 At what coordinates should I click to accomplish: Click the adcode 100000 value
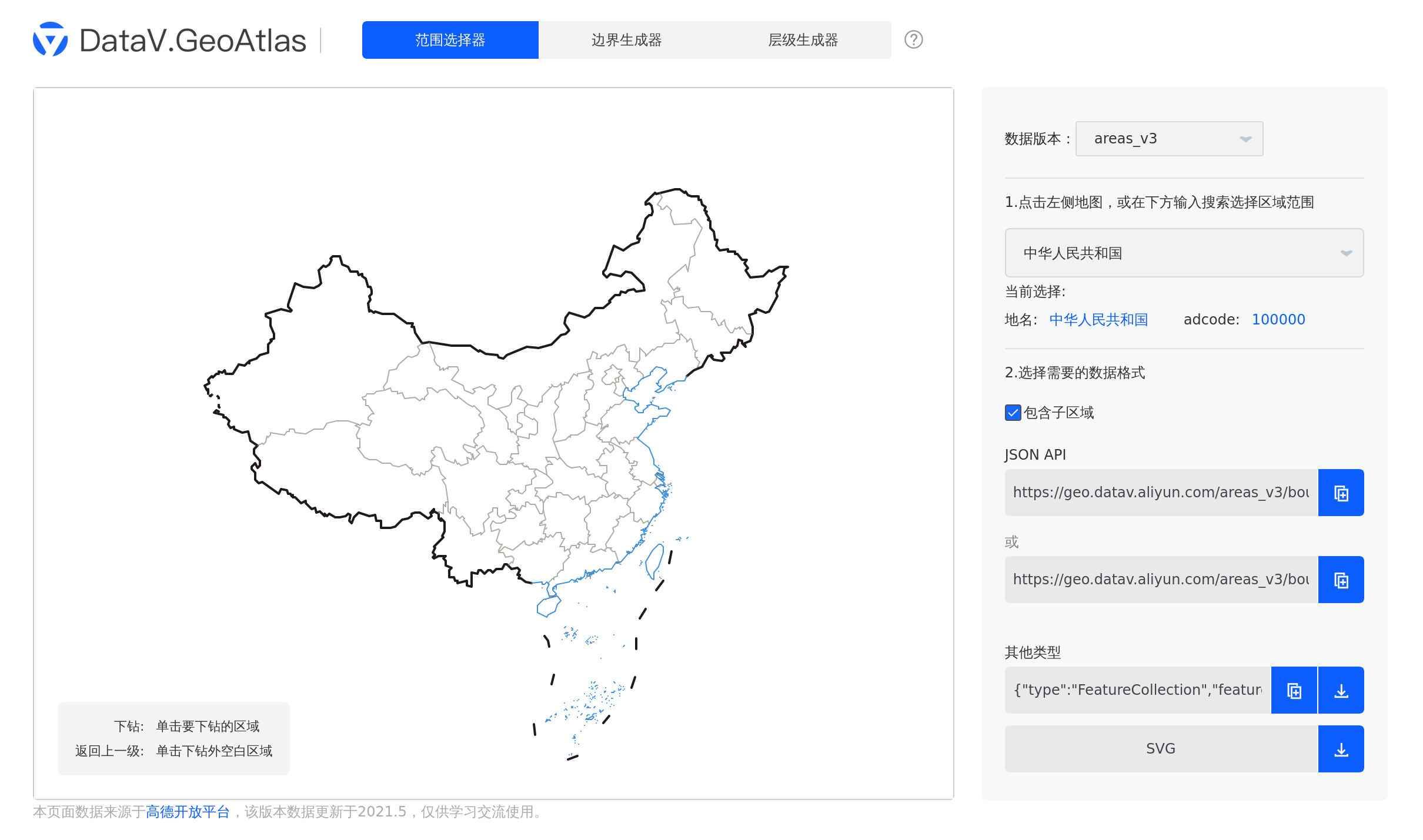[x=1278, y=319]
